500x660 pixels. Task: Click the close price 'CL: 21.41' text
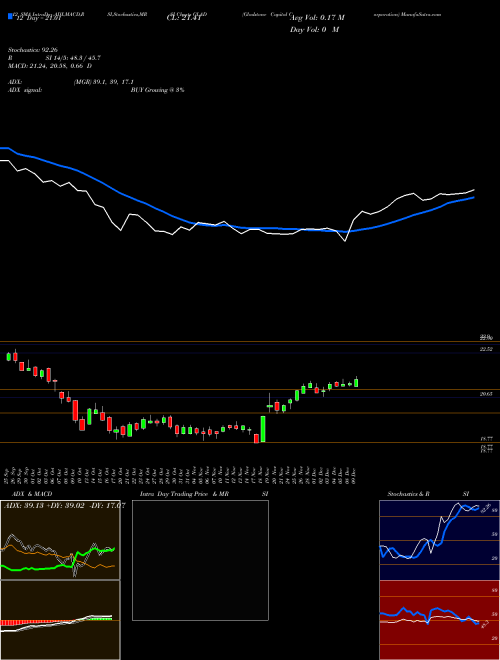[183, 18]
